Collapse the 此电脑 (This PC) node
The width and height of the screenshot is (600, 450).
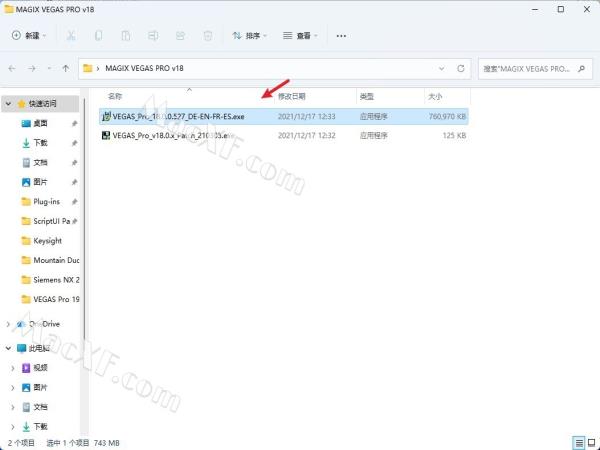pyautogui.click(x=8, y=348)
